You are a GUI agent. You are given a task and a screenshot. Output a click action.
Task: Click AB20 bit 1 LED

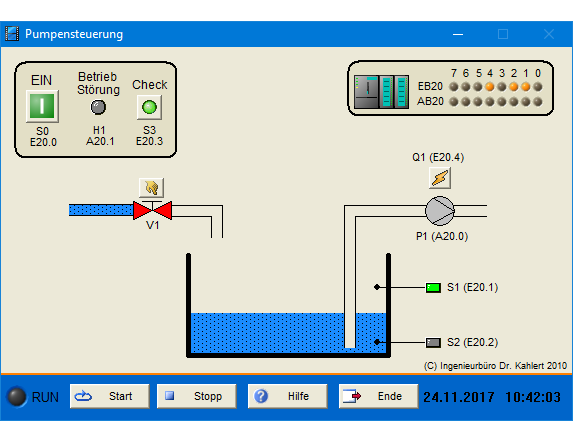pos(525,102)
